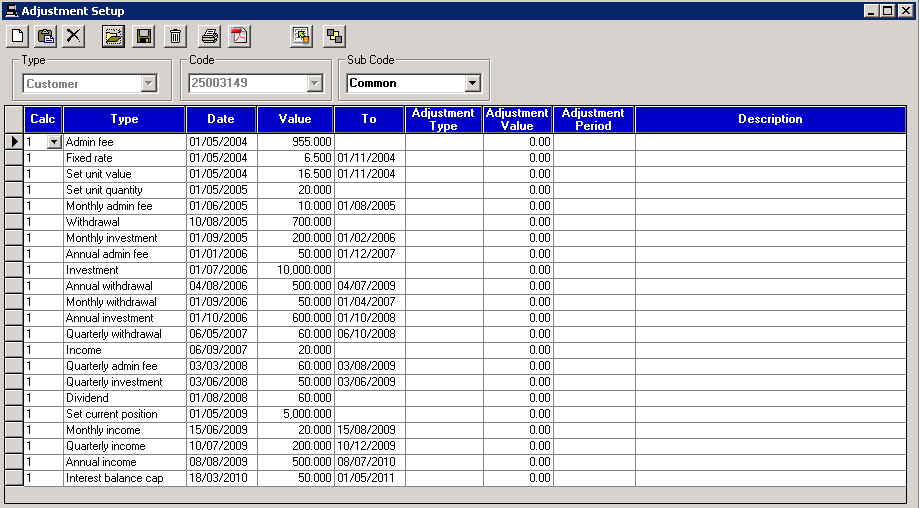The width and height of the screenshot is (919, 508).
Task: Click the Print printer icon
Action: point(210,36)
